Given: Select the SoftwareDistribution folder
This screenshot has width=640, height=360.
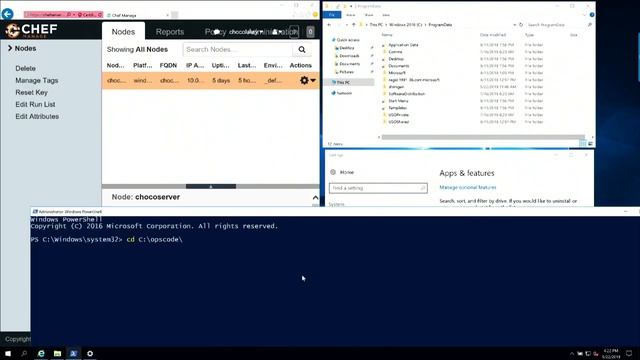Looking at the screenshot, I should pyautogui.click(x=404, y=94).
